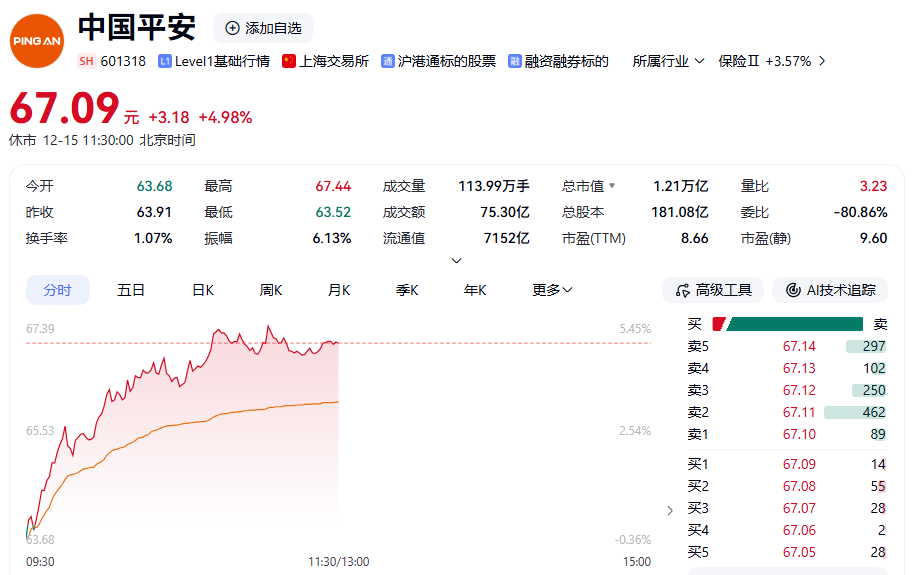Screen dimensions: 912x575
Task: Click the AI技术追踪 target icon
Action: 793,290
